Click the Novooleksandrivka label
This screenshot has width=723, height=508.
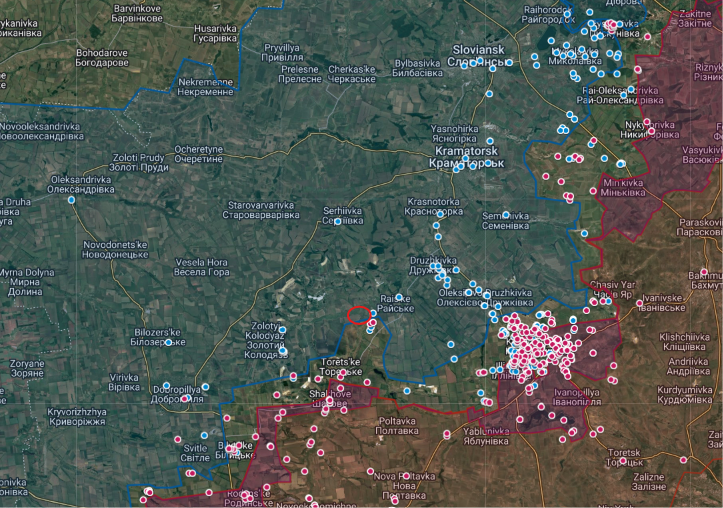(x=41, y=131)
